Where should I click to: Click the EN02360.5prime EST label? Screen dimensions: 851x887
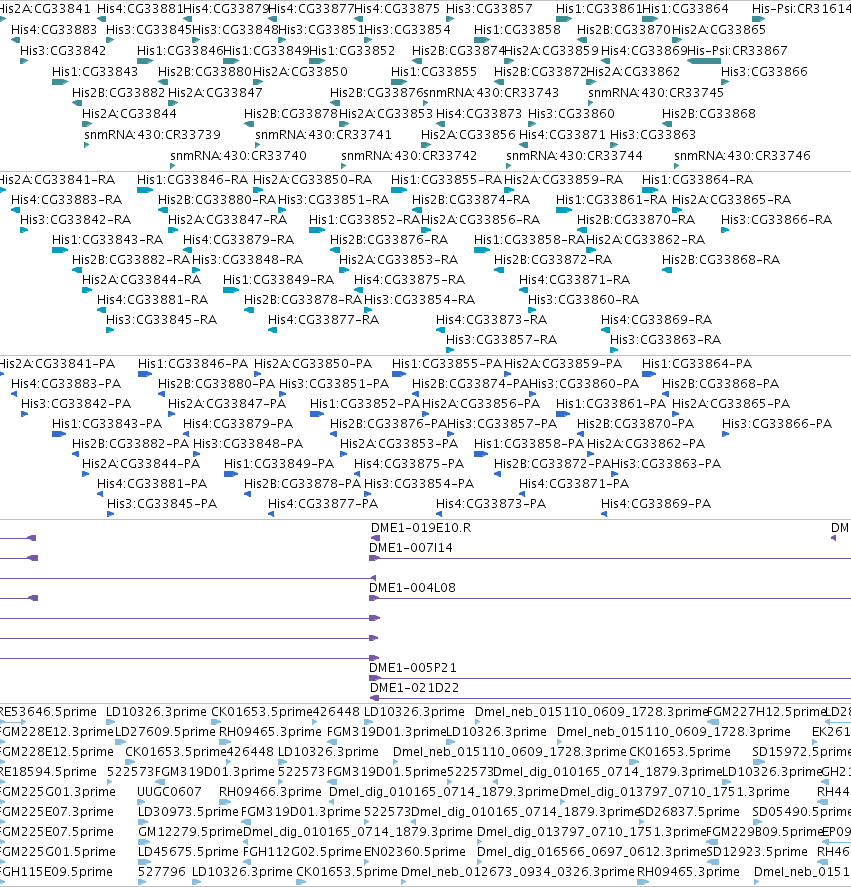[415, 851]
